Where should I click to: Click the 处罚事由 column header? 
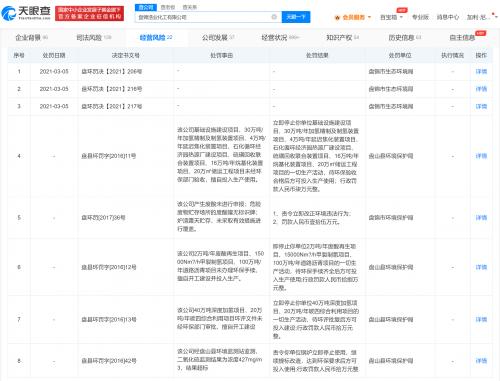(x=221, y=55)
